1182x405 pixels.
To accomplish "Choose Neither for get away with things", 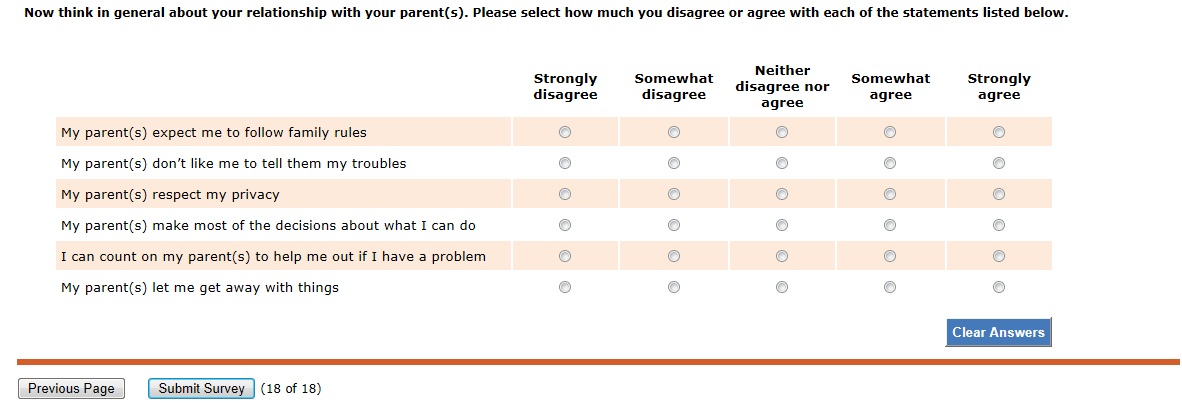I will [782, 287].
